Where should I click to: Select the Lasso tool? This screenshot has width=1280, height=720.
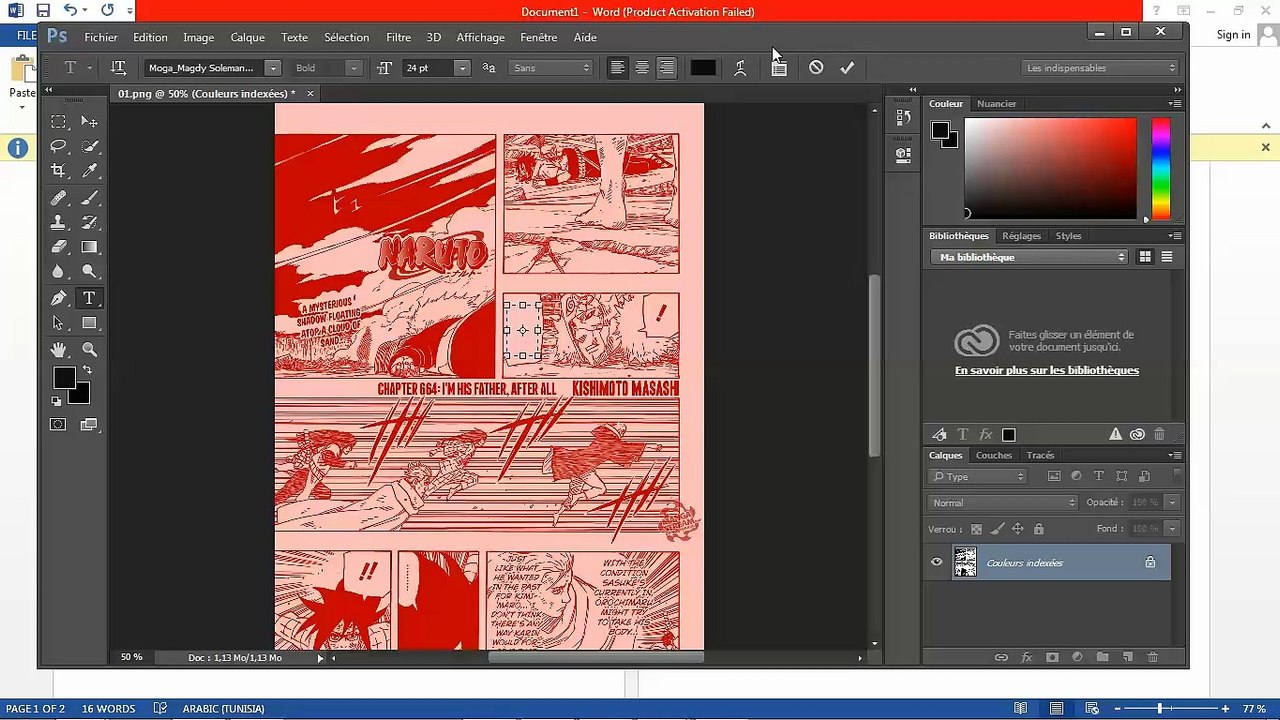[x=59, y=147]
